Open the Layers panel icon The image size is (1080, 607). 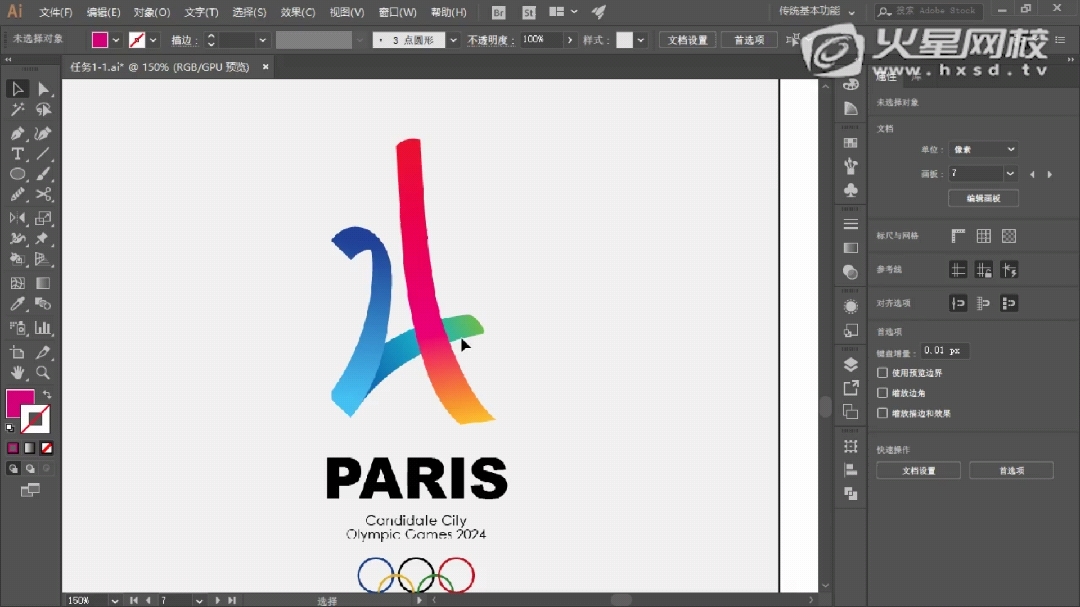851,364
